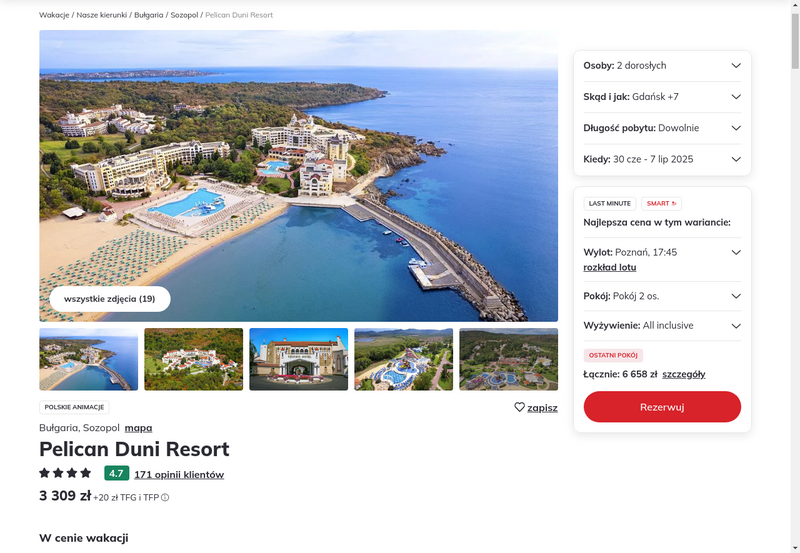Open the TFG i TFP info icon
The image size is (800, 553).
point(165,497)
